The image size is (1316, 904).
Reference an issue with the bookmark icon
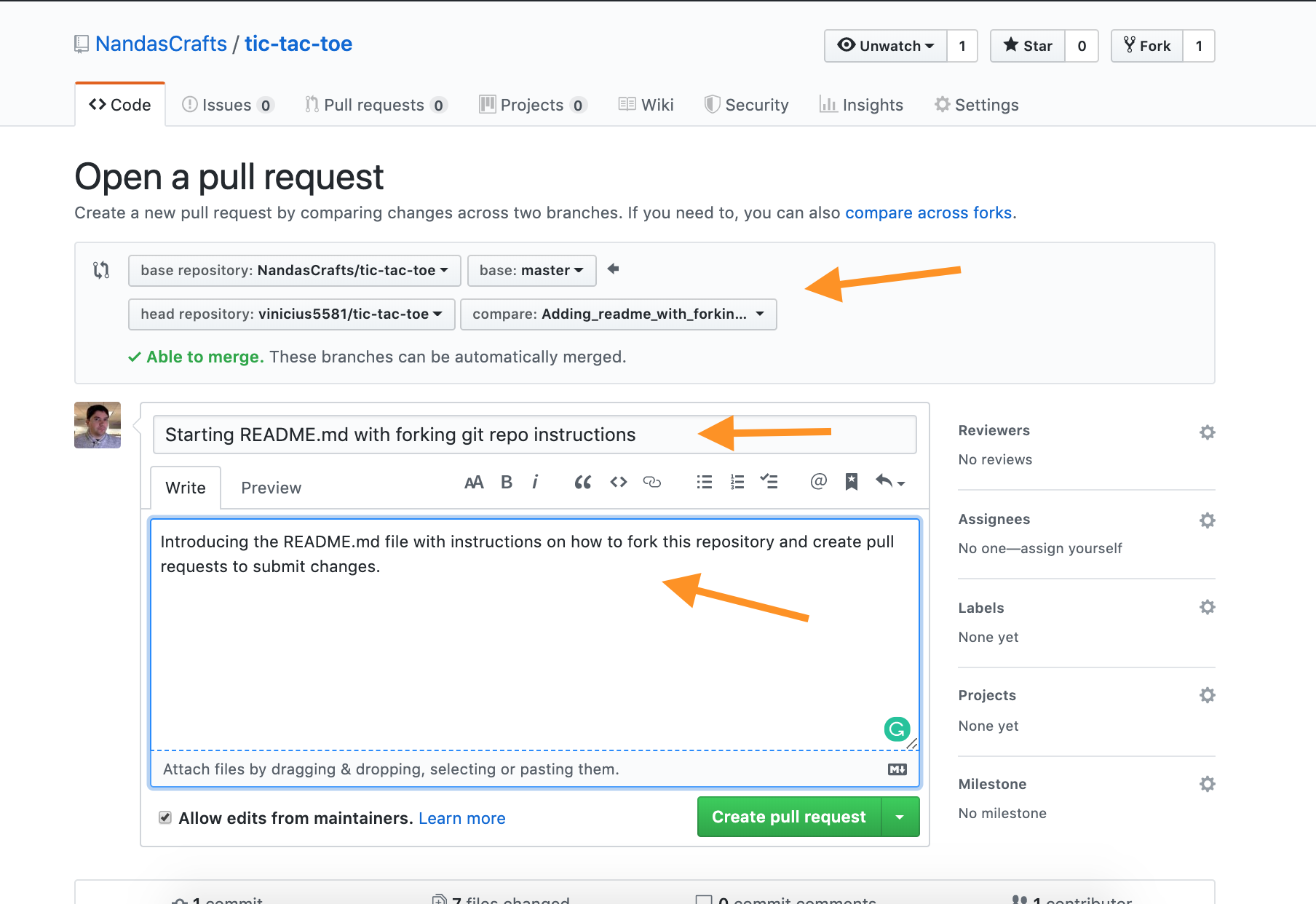point(852,482)
